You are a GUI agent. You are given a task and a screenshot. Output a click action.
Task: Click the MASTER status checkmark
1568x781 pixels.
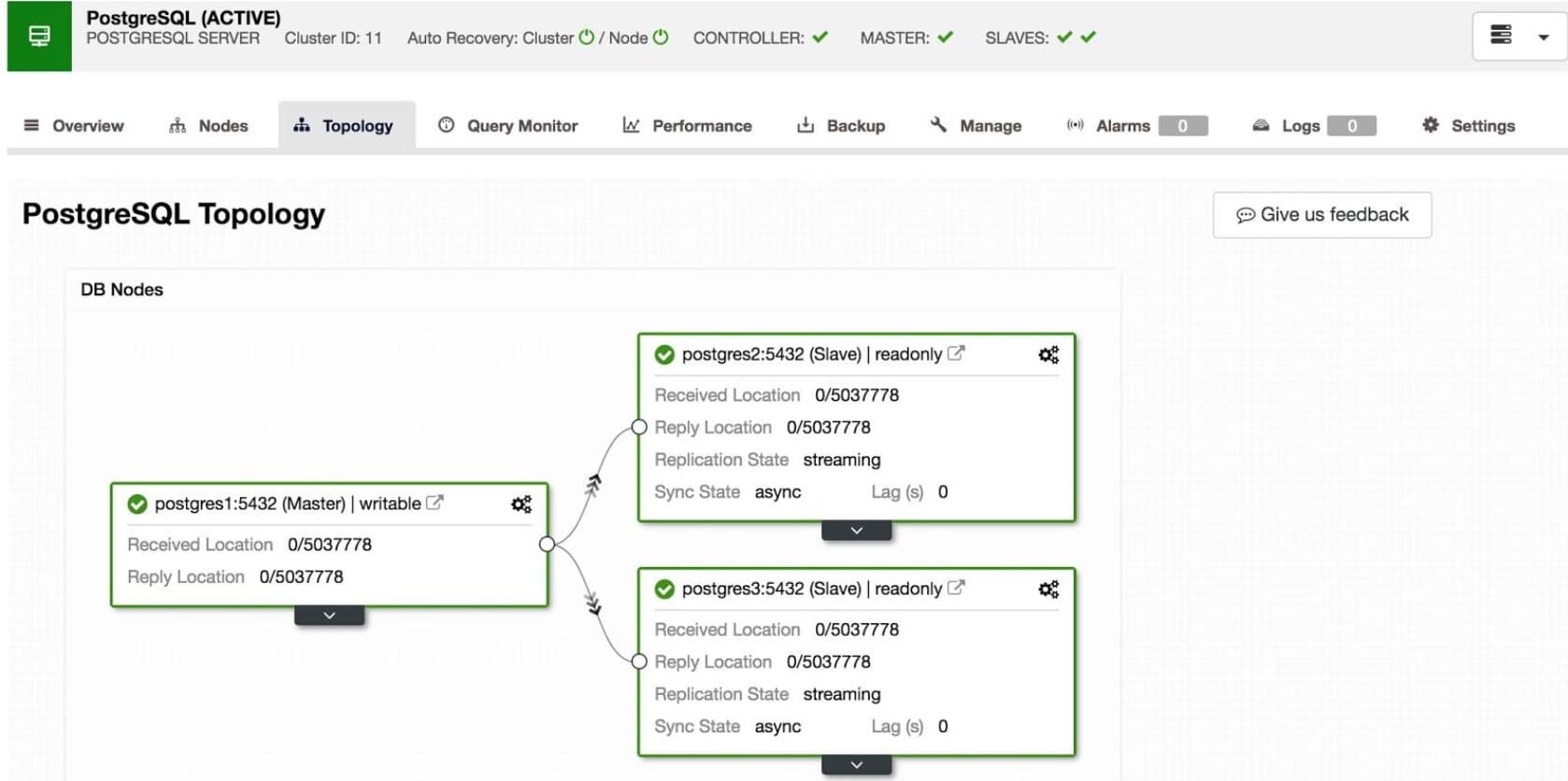tap(946, 37)
